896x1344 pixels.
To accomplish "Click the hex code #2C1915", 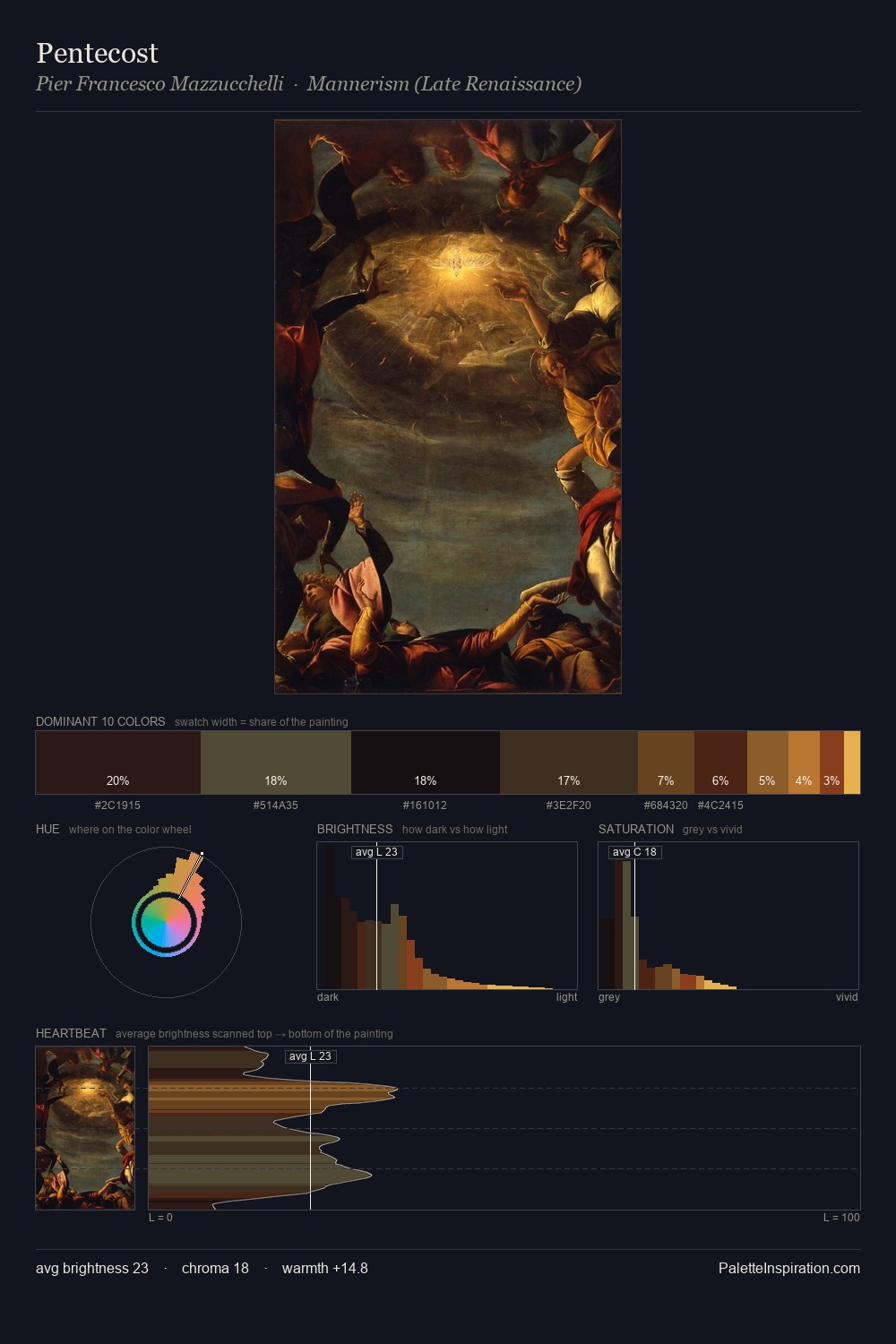I will click(117, 806).
